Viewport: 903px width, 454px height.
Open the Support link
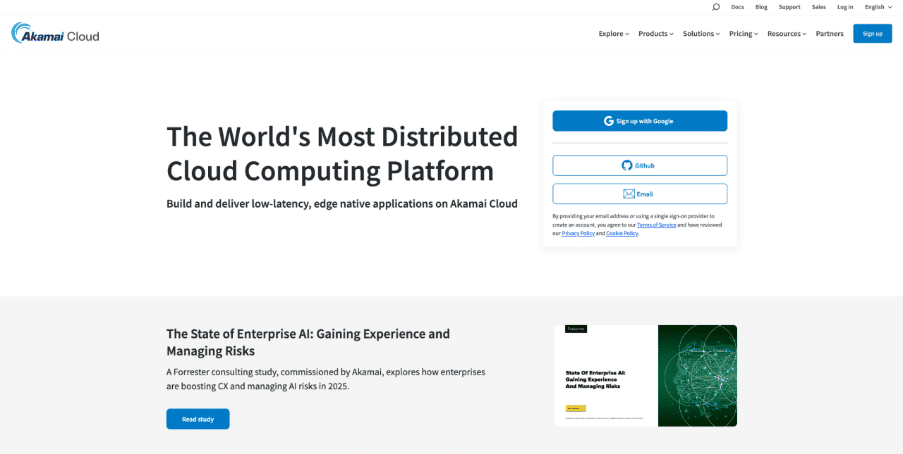click(x=790, y=7)
